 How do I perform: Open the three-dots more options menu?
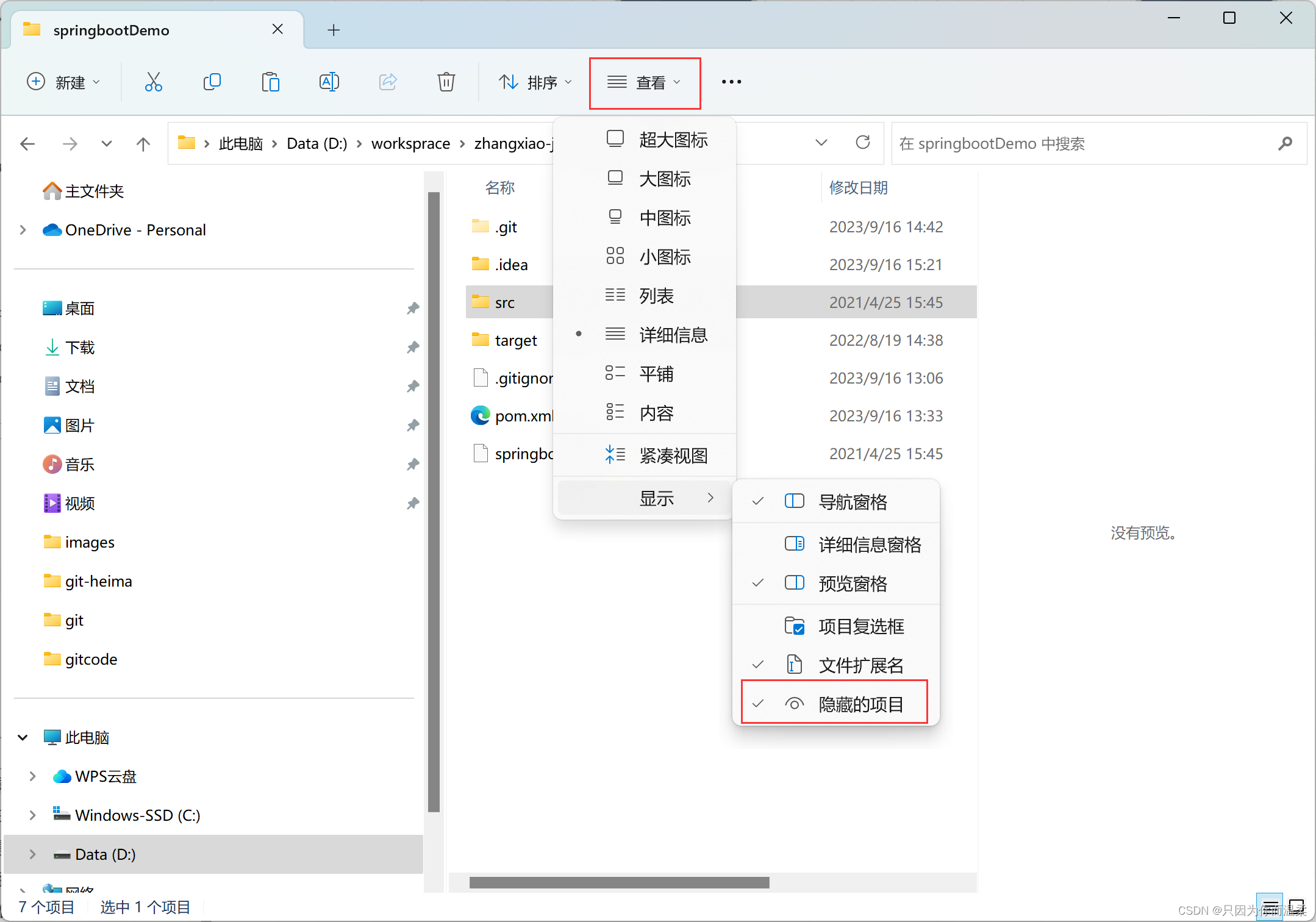click(x=731, y=82)
